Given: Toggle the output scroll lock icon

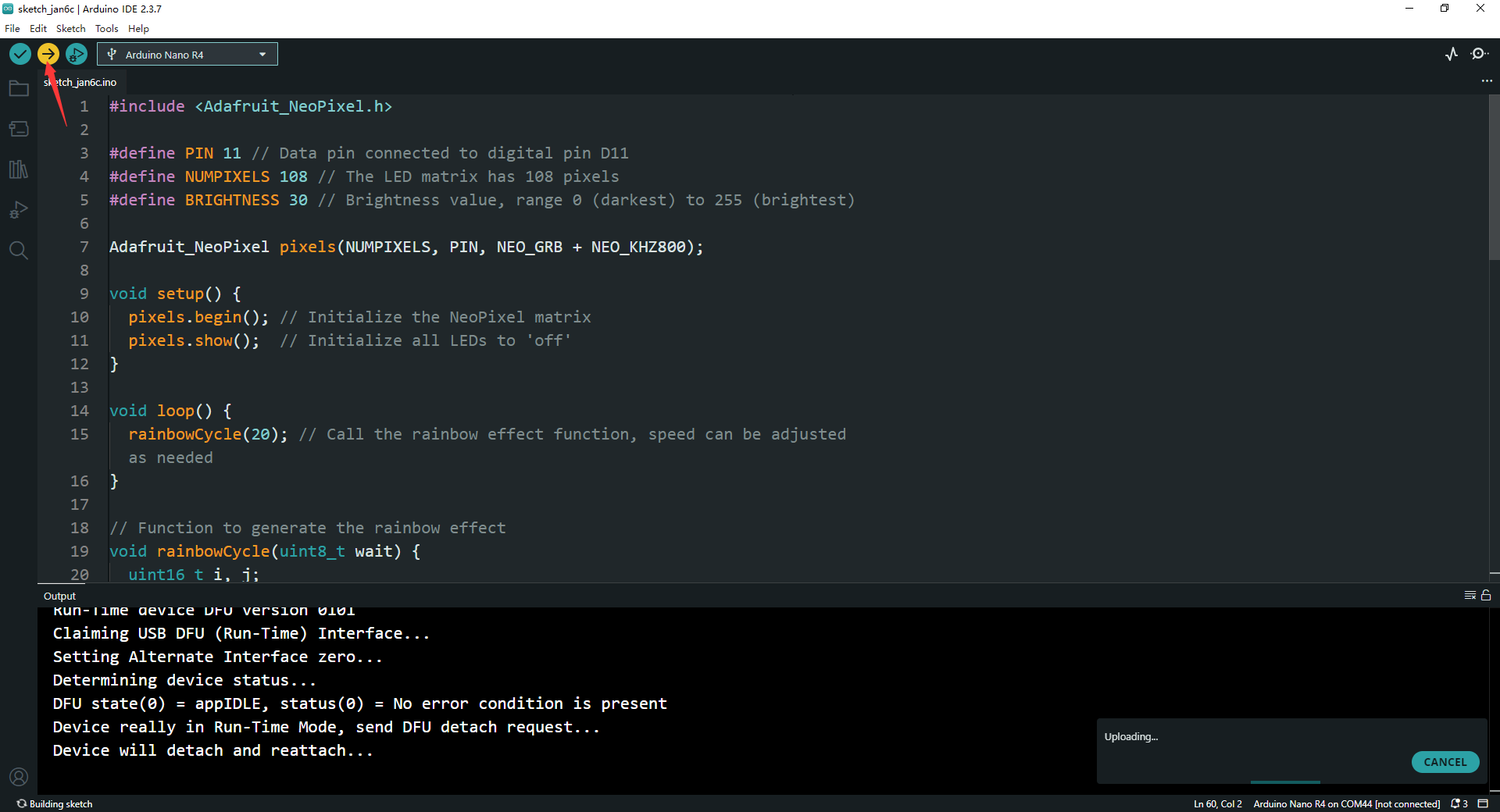Looking at the screenshot, I should tap(1486, 596).
